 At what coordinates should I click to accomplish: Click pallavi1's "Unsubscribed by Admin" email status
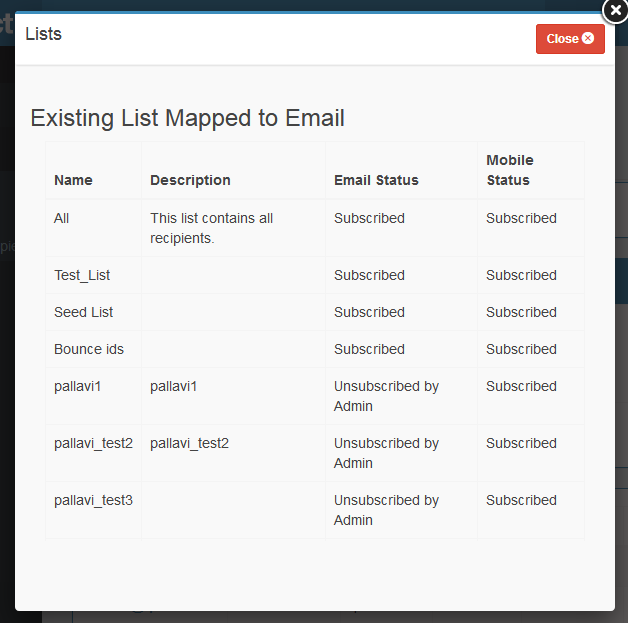386,396
